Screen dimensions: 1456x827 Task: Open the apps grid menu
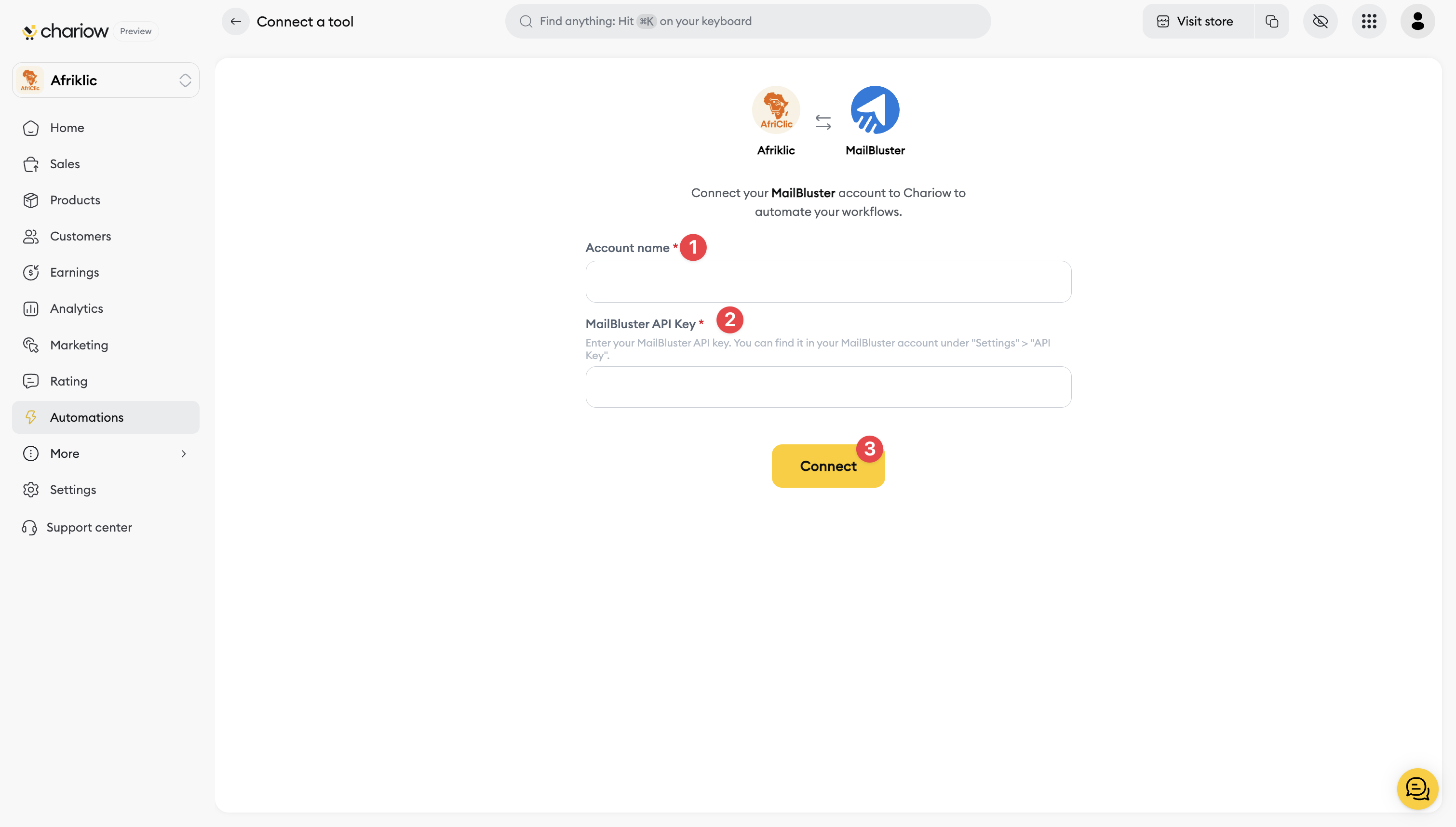tap(1369, 22)
